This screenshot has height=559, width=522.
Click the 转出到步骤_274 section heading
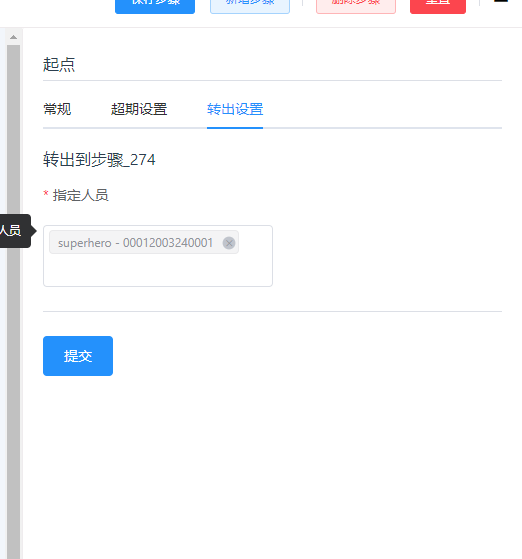(x=99, y=159)
